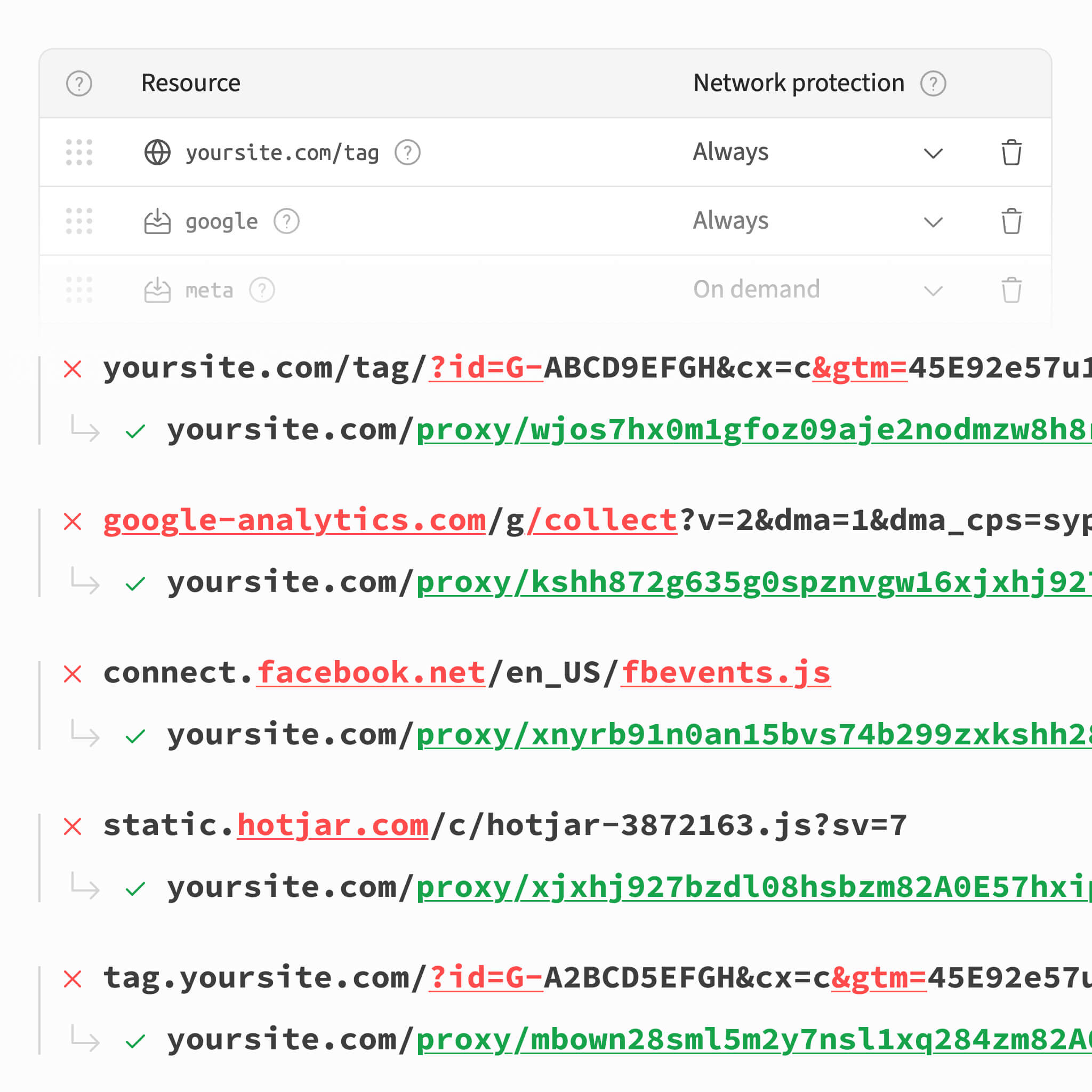The image size is (1092, 1092).
Task: Expand Always dropdown for yoursite.com/tag
Action: [x=933, y=153]
